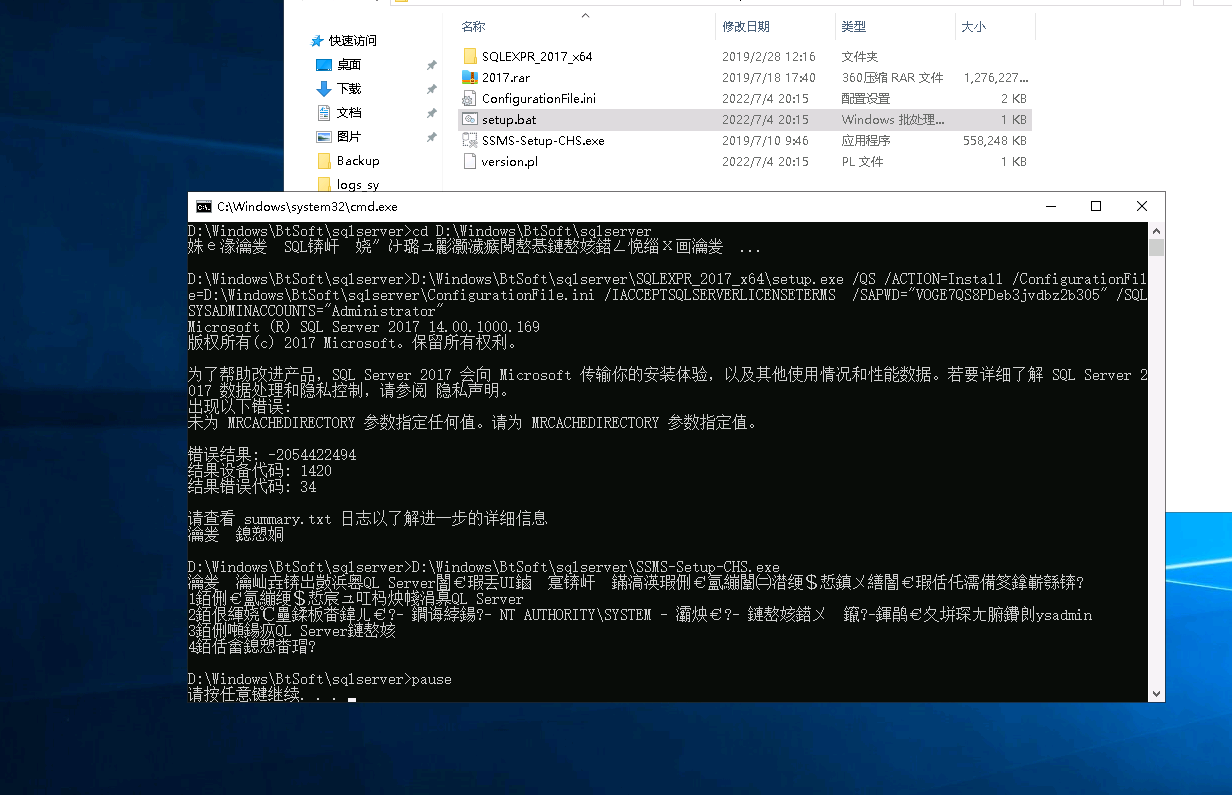Open 下载 in the navigation pane

coord(349,89)
